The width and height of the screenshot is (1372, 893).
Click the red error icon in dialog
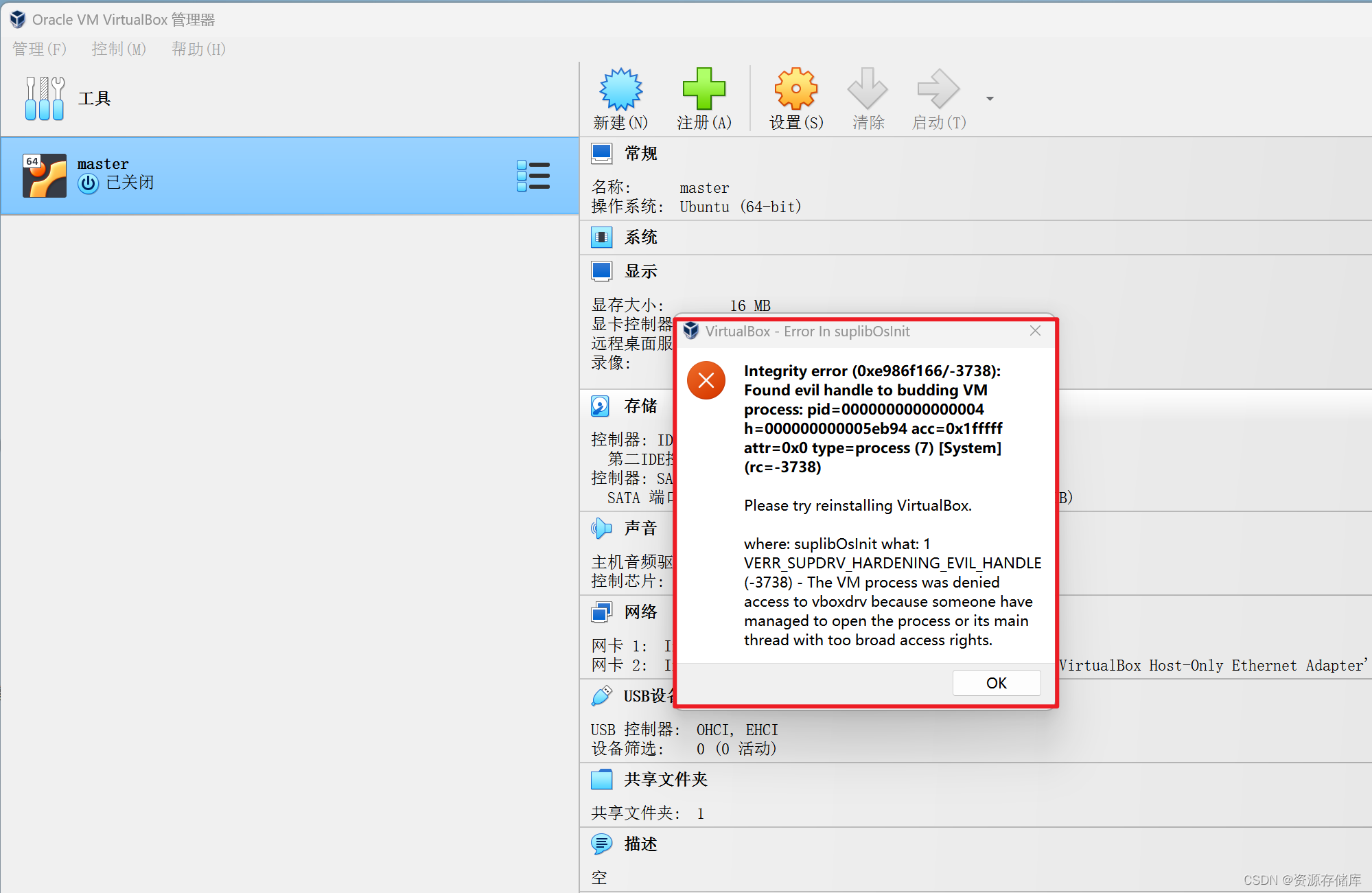pyautogui.click(x=706, y=380)
